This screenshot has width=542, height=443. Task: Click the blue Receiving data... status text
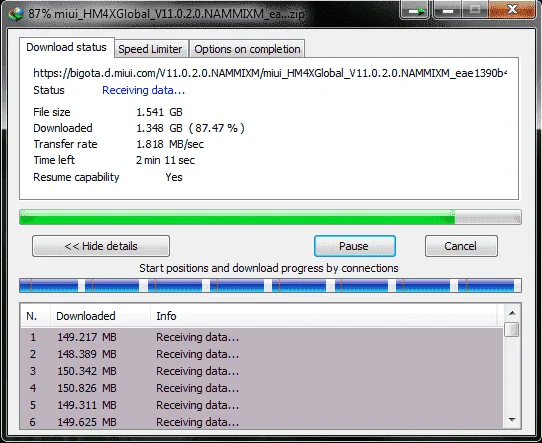click(143, 90)
